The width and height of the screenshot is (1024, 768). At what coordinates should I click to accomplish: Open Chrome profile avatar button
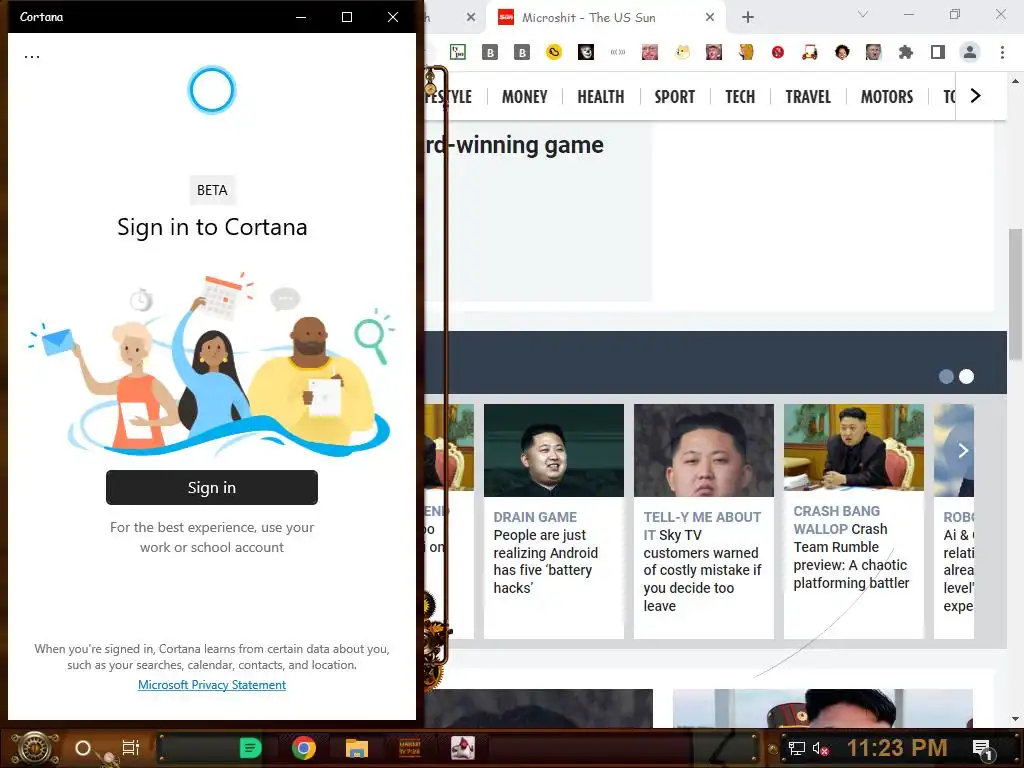(x=970, y=52)
